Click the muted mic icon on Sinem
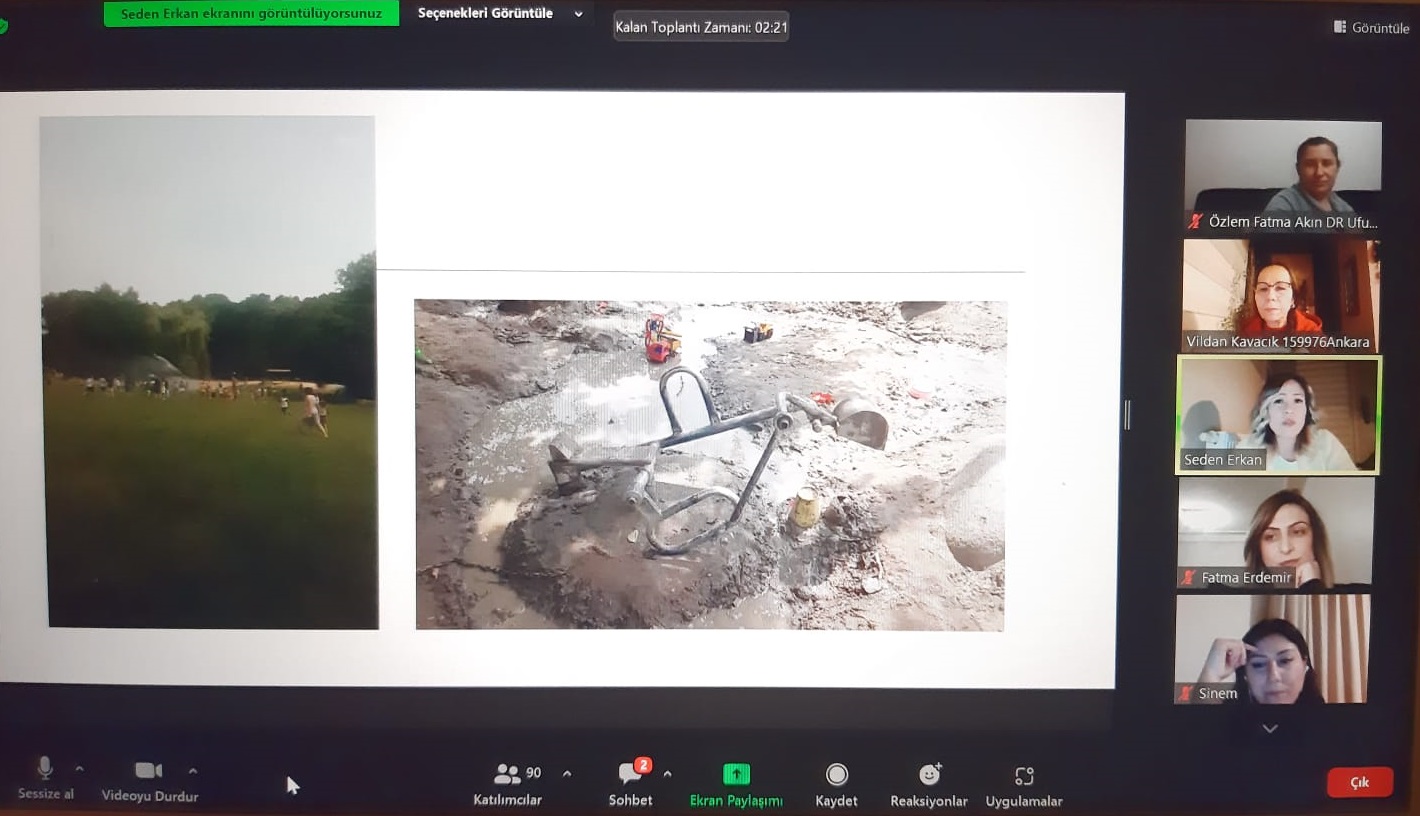This screenshot has width=1420, height=816. 1186,693
